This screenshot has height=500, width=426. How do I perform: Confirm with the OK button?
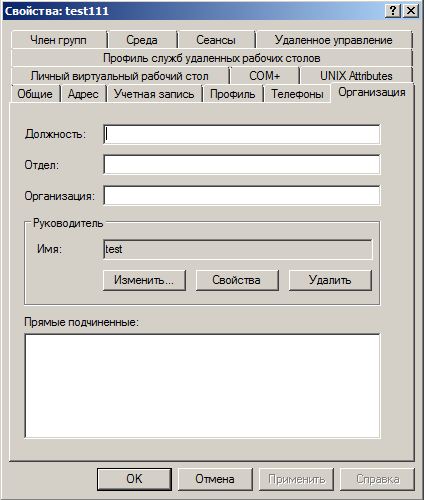[x=134, y=479]
